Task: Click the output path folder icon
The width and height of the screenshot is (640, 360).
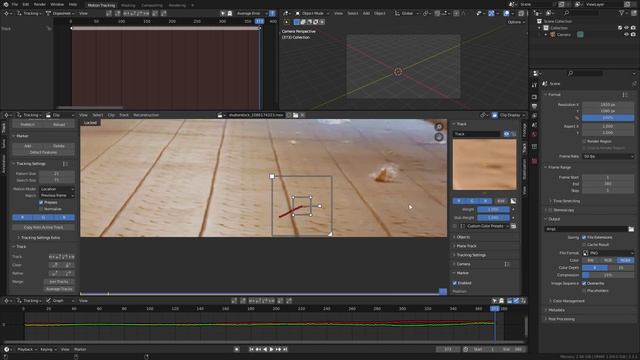Action: tap(631, 229)
